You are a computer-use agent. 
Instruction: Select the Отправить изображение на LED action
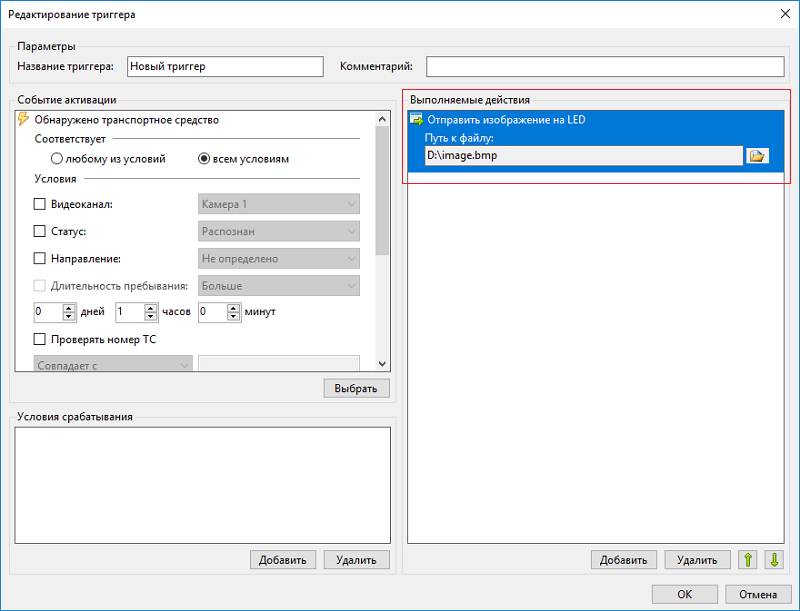pos(595,119)
